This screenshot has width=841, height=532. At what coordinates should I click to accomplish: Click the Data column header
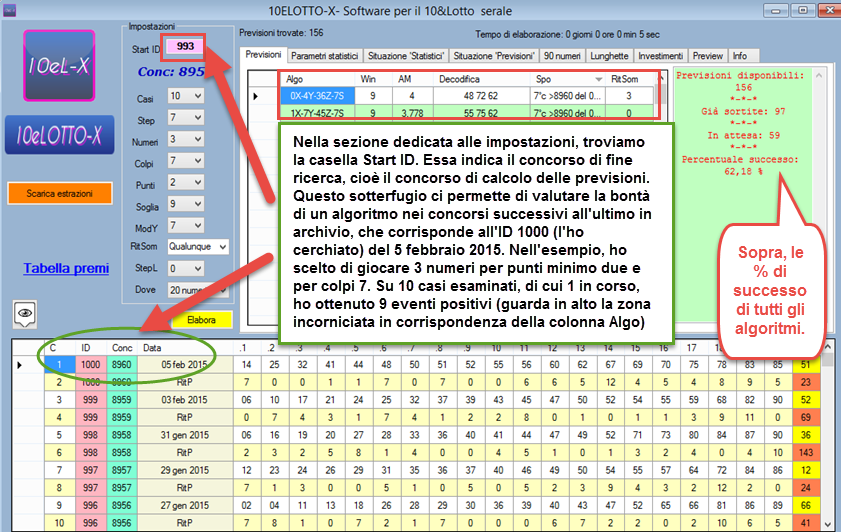click(185, 348)
